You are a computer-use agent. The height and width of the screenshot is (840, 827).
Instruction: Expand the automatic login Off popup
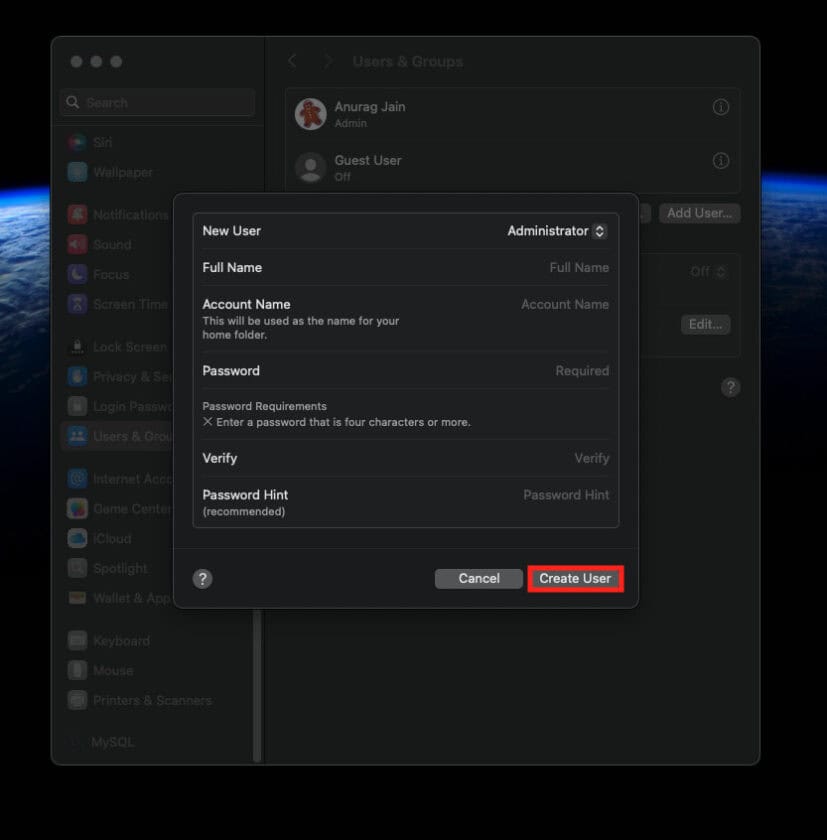point(708,272)
